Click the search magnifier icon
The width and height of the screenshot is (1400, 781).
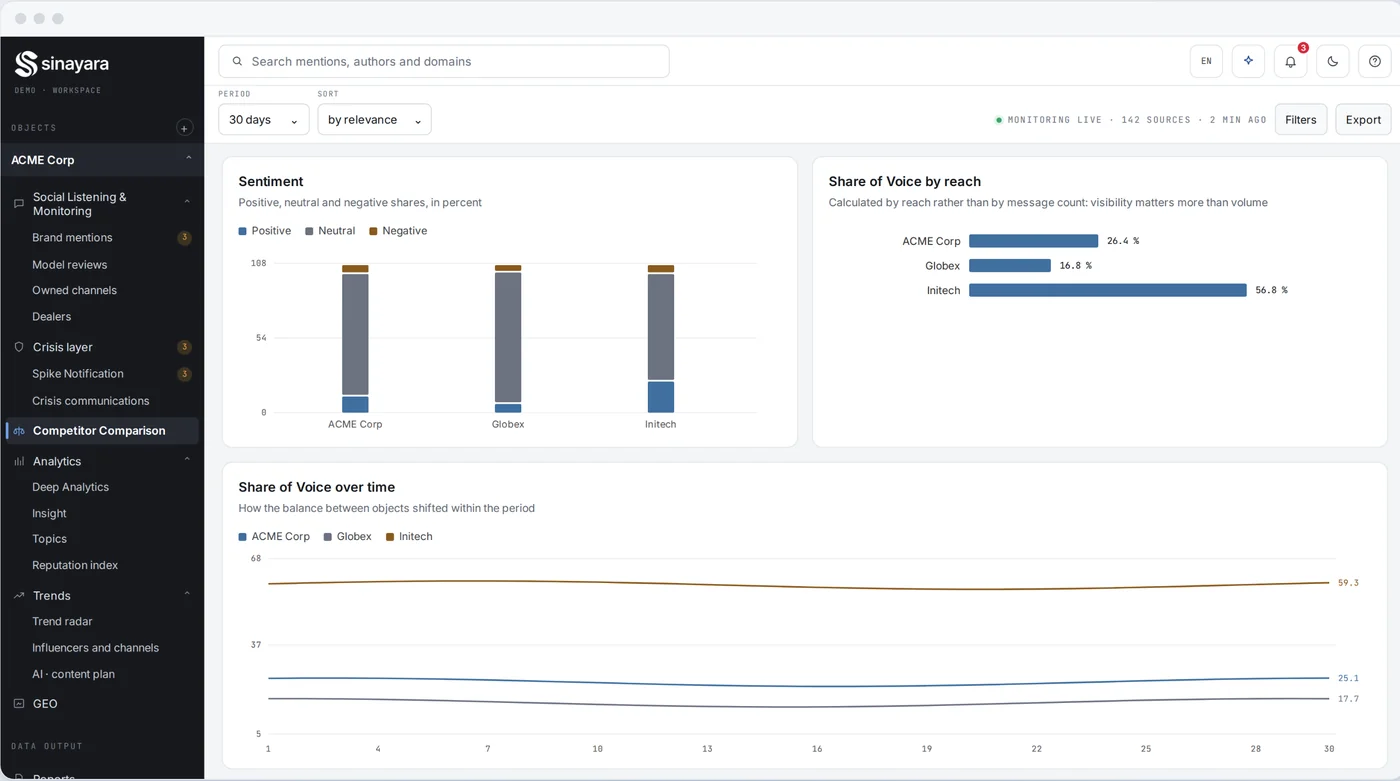(237, 61)
